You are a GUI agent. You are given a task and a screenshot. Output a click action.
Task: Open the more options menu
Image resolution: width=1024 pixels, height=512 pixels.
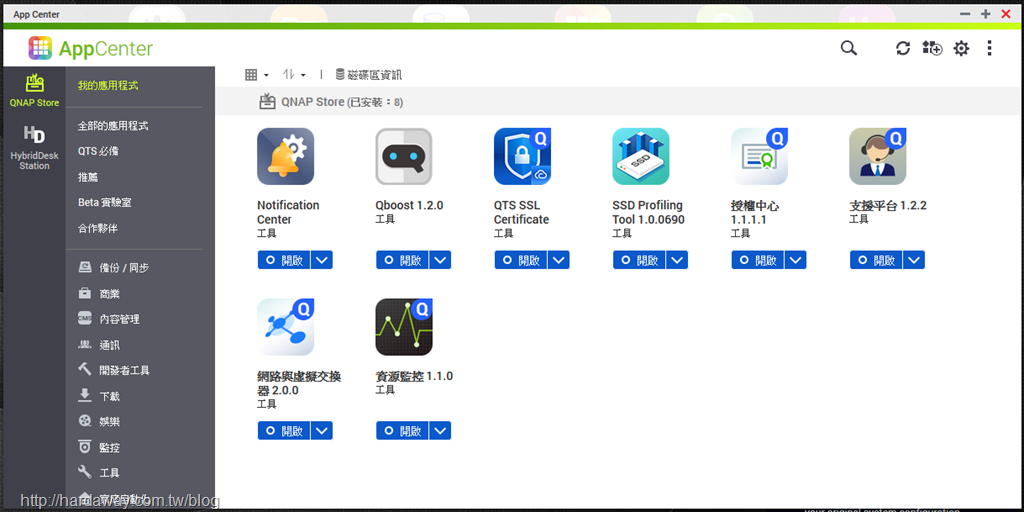(989, 48)
